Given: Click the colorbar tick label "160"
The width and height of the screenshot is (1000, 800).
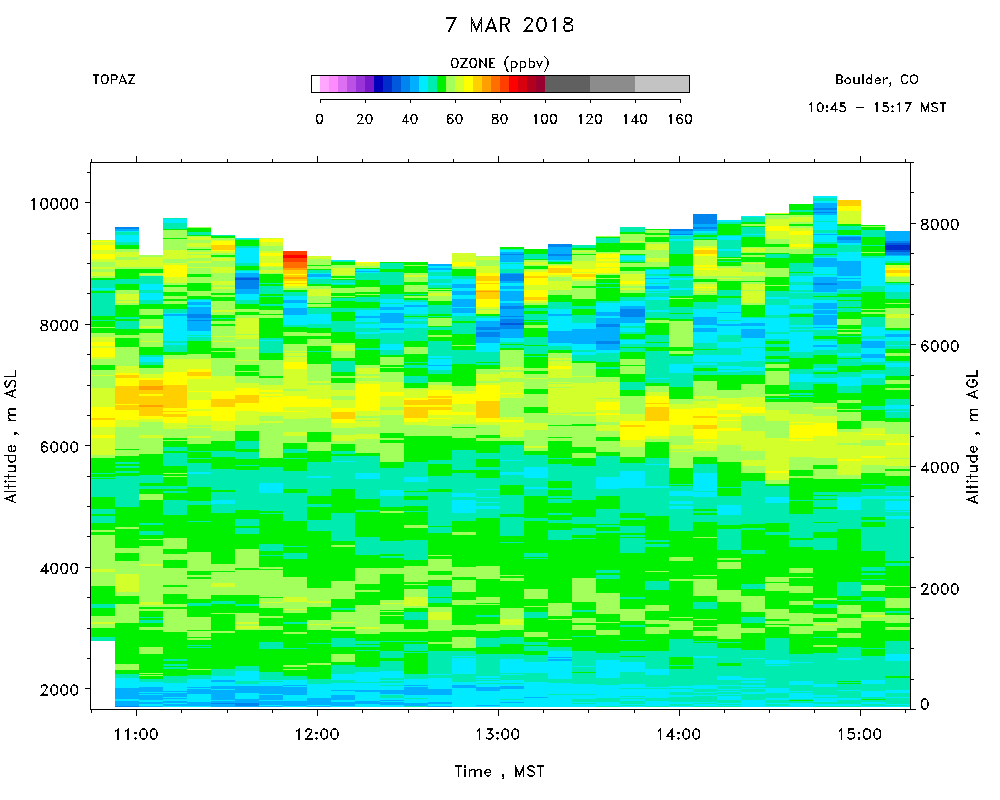Looking at the screenshot, I should point(680,119).
